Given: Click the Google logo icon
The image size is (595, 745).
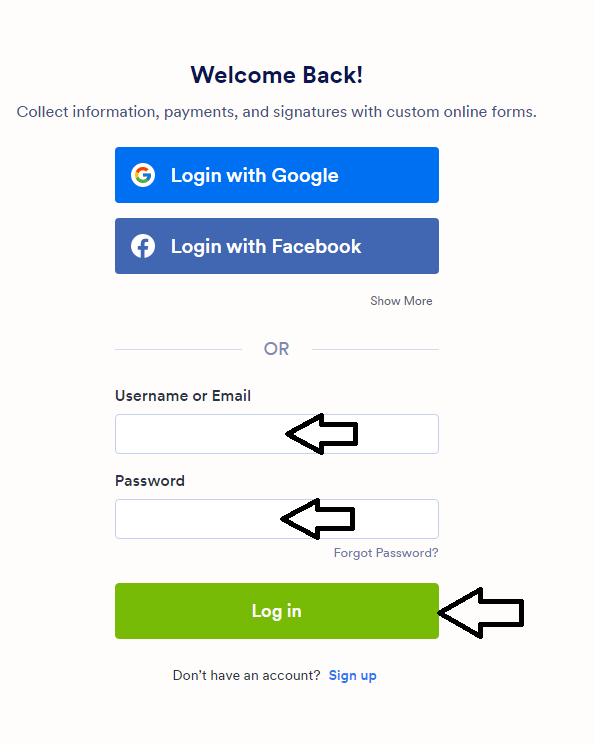Looking at the screenshot, I should (x=143, y=175).
